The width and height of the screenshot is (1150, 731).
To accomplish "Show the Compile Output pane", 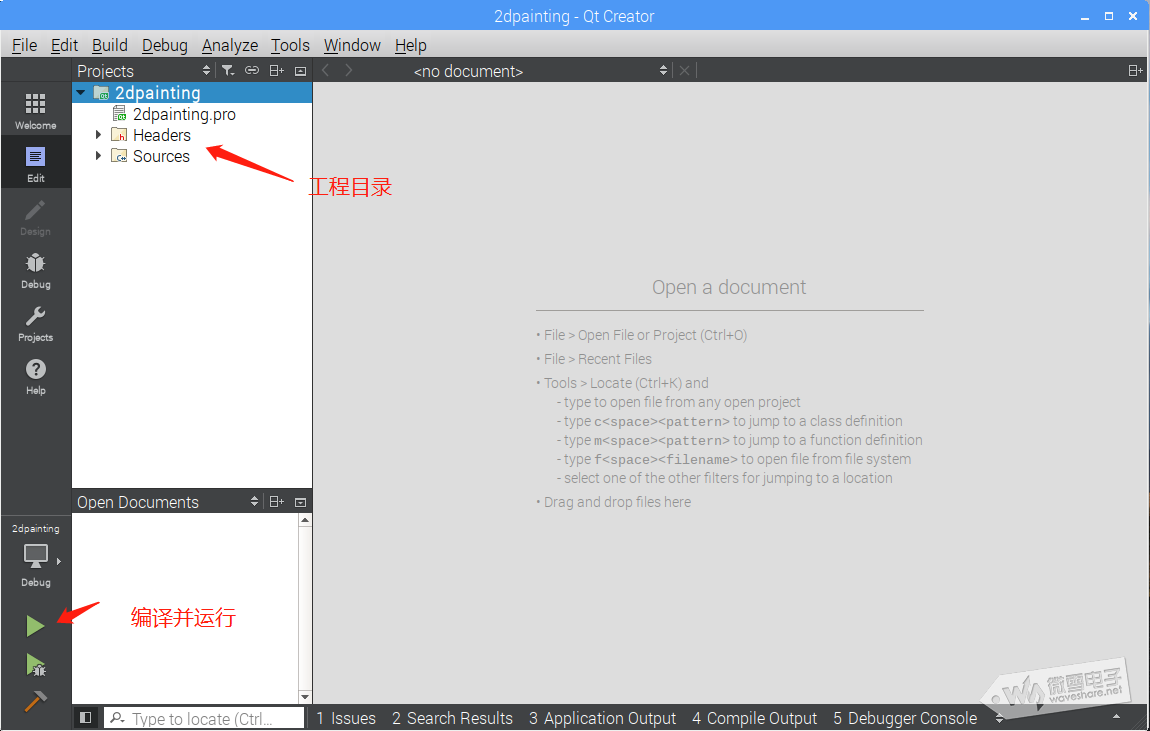I will 754,718.
